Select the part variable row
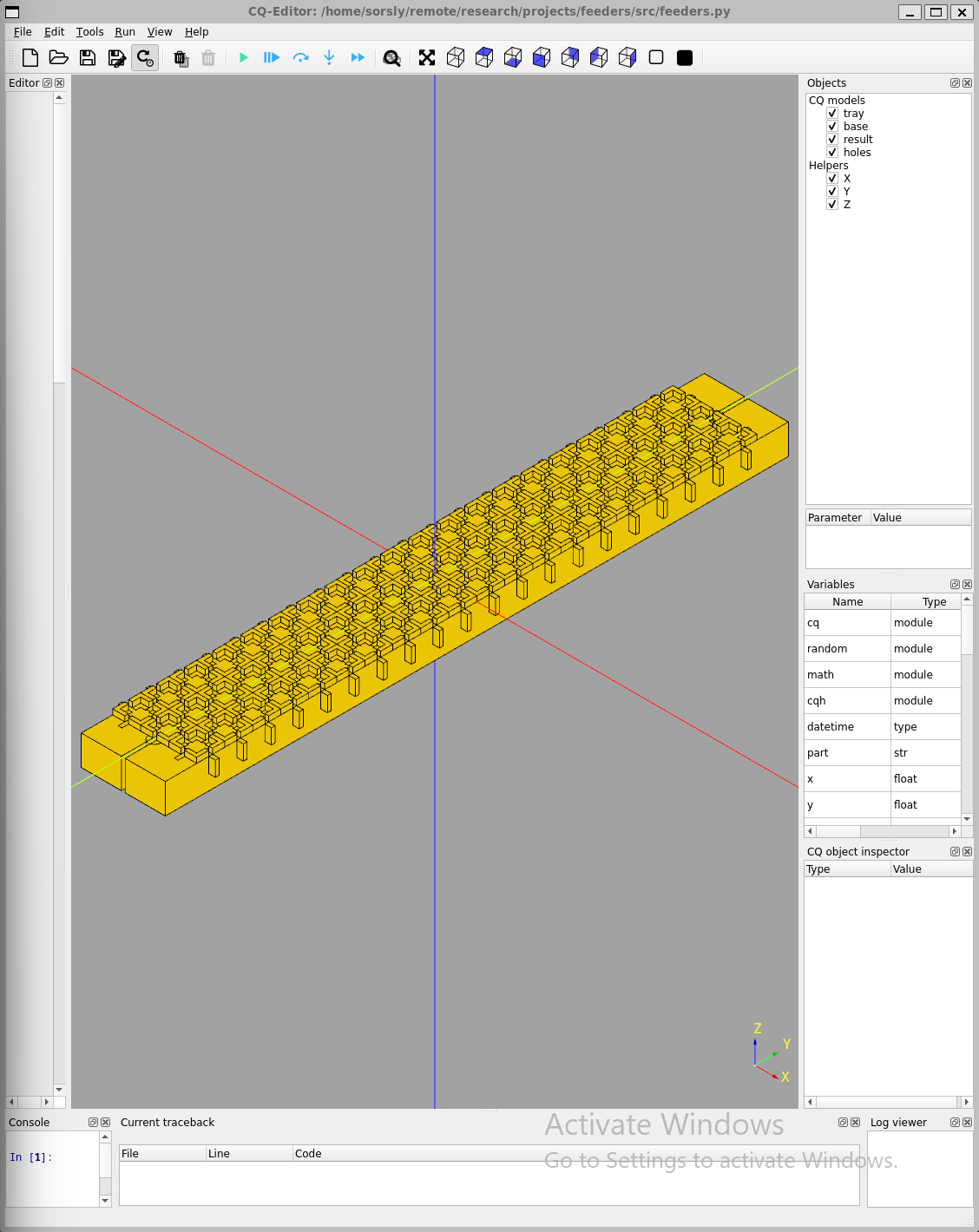Viewport: 979px width, 1232px height. (x=883, y=753)
